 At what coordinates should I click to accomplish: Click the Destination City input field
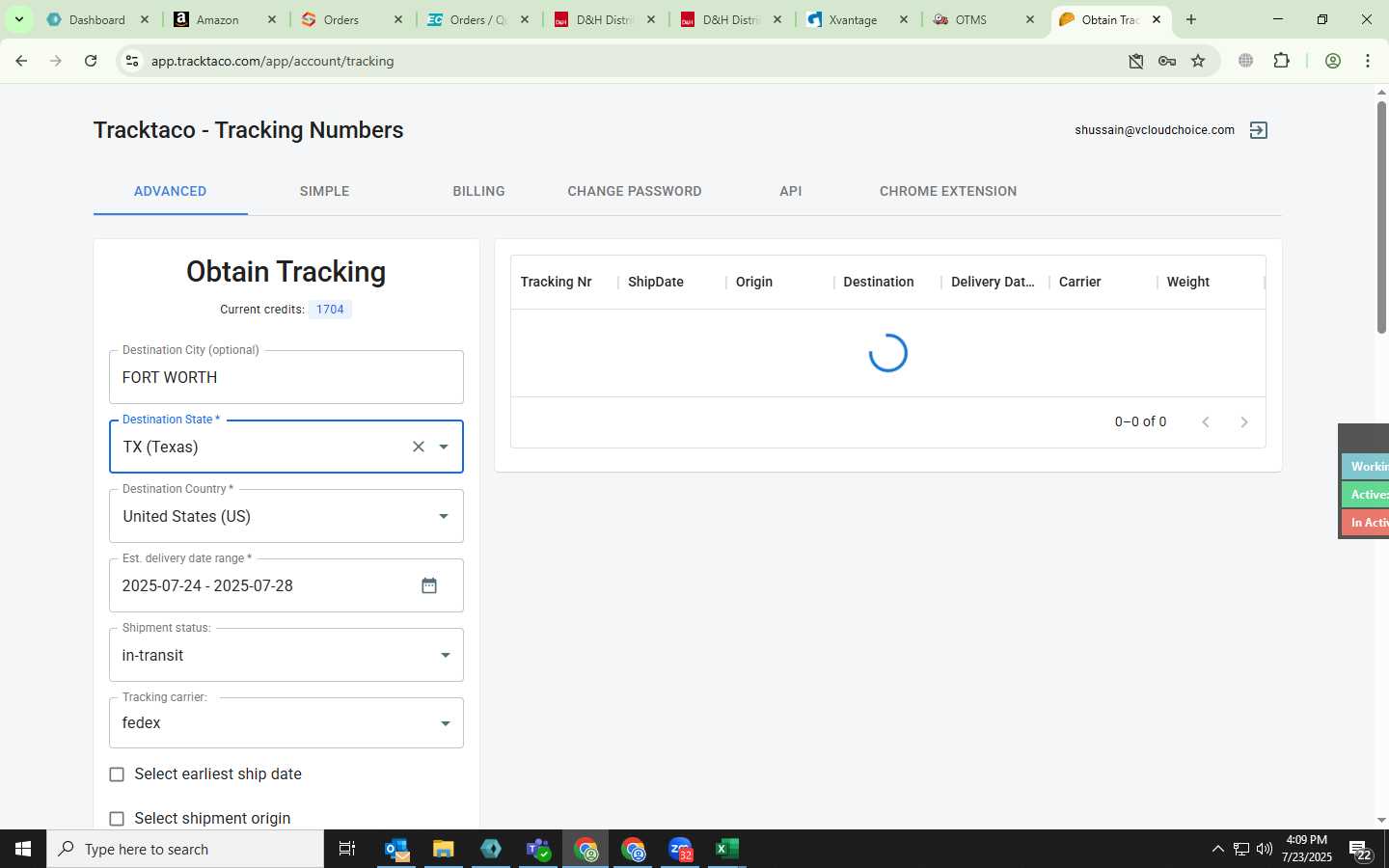click(286, 377)
